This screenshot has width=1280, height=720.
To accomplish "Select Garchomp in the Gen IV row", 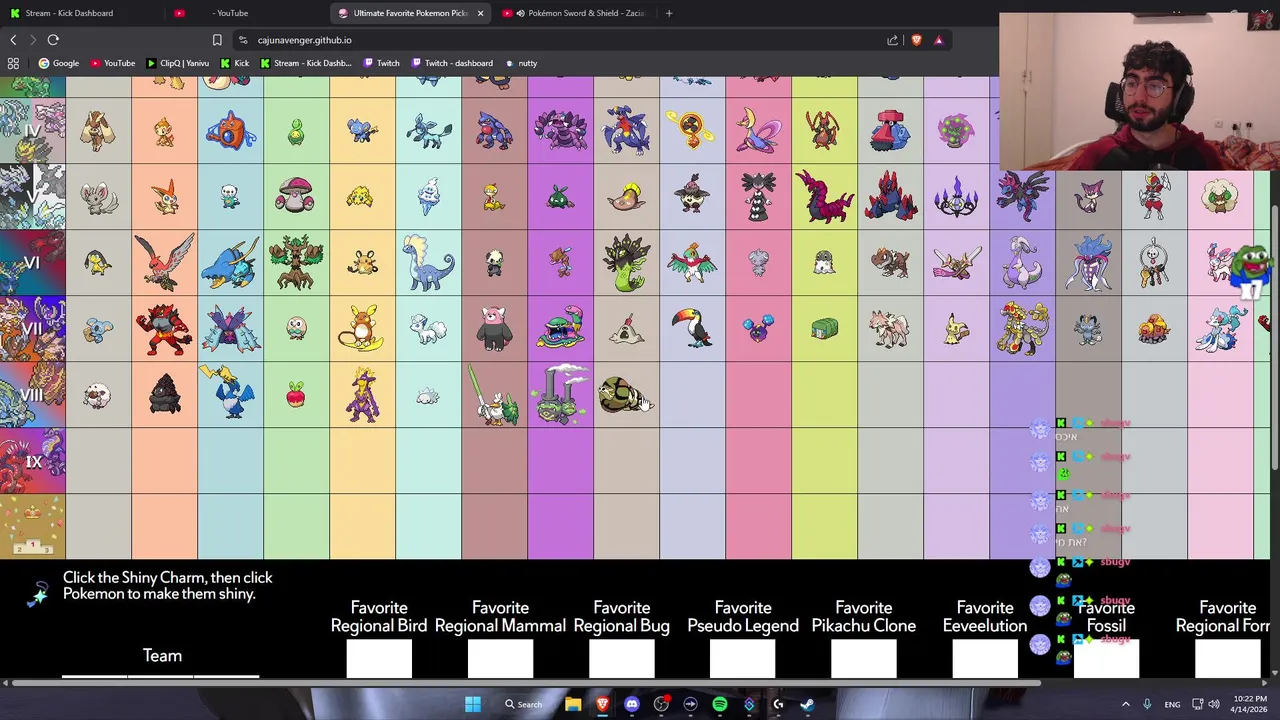I will 626,130.
